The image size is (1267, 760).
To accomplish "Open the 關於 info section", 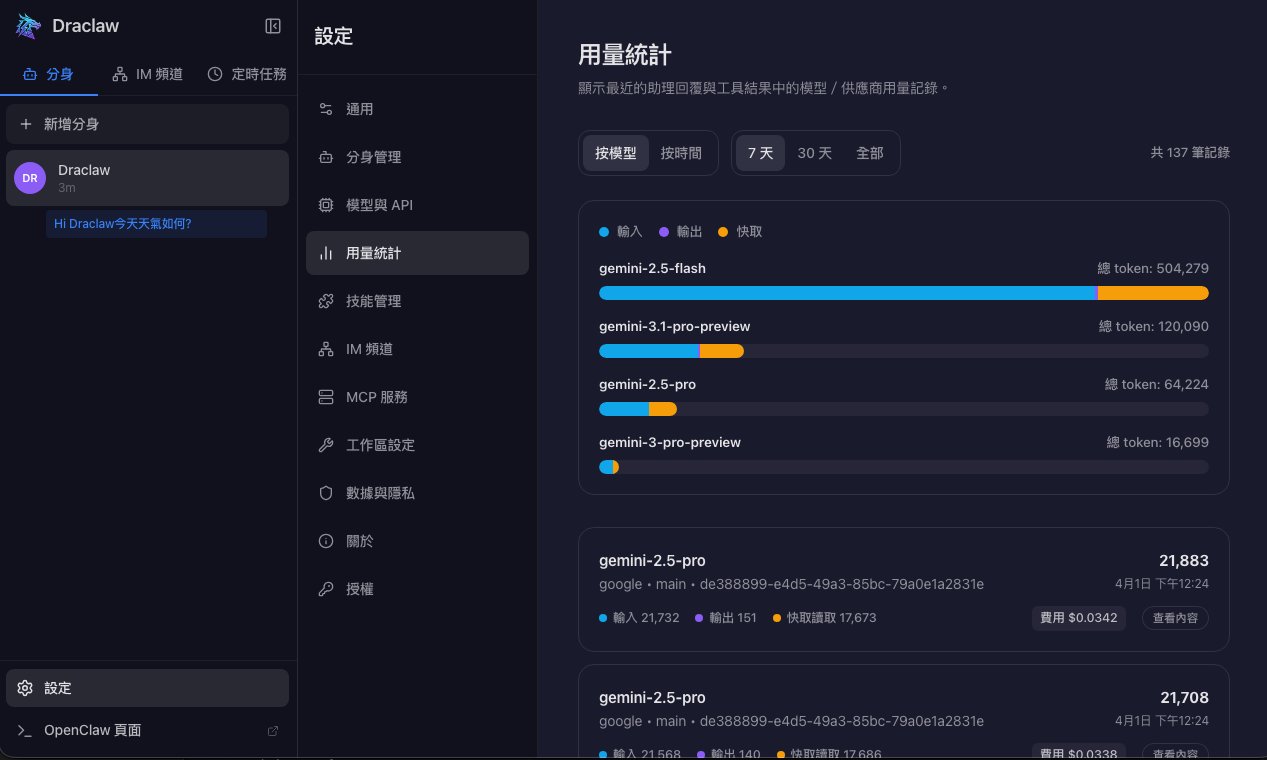I will click(x=359, y=541).
